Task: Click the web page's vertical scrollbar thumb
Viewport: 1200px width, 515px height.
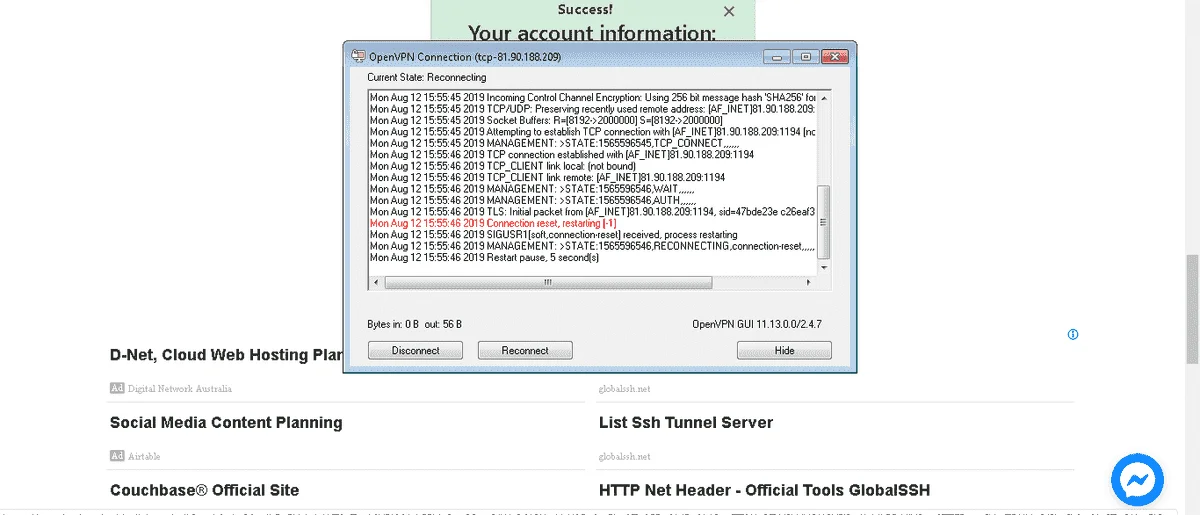Action: pyautogui.click(x=1192, y=311)
